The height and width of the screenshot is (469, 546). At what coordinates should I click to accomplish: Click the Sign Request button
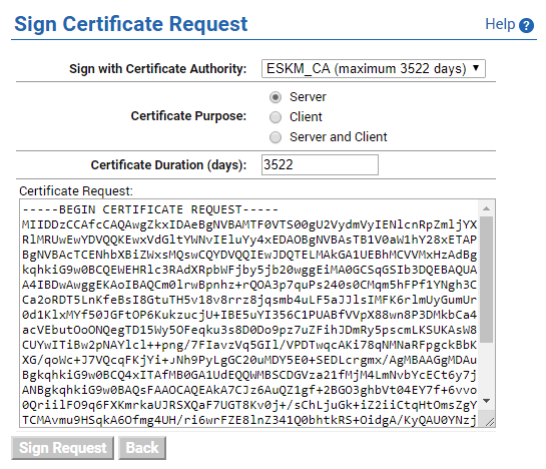click(x=62, y=448)
